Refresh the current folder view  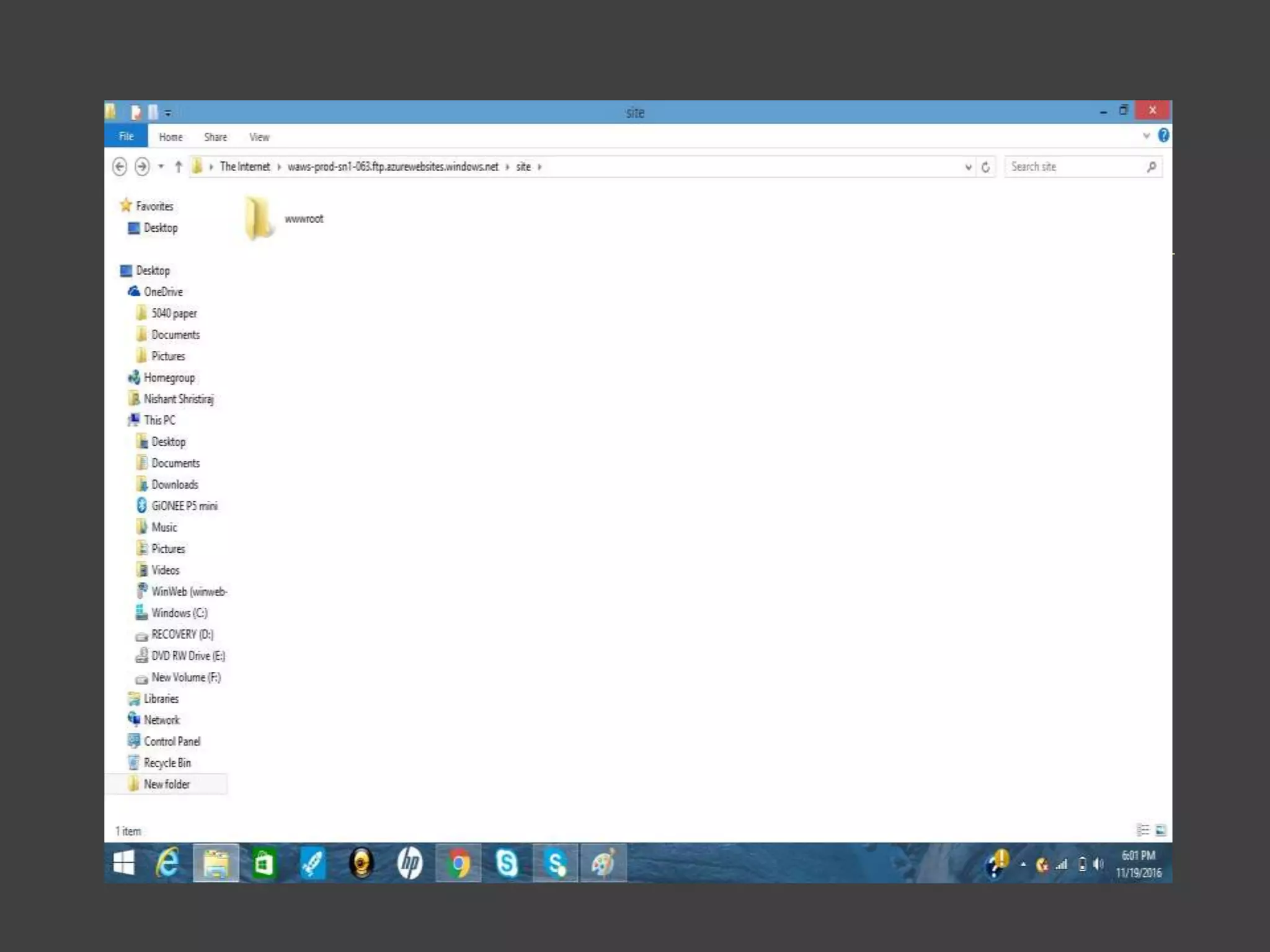coord(985,167)
